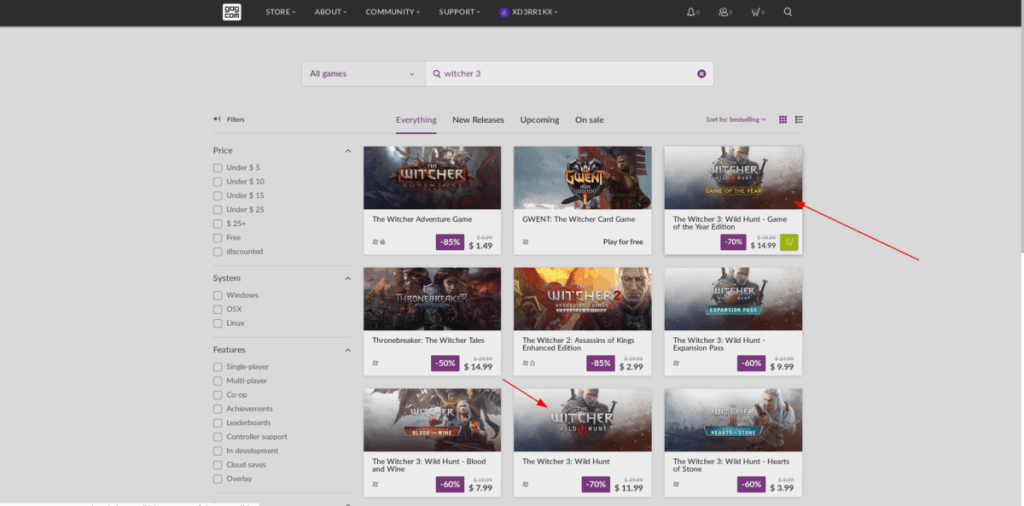The width and height of the screenshot is (1024, 506).
Task: Open the notifications bell icon
Action: 690,12
